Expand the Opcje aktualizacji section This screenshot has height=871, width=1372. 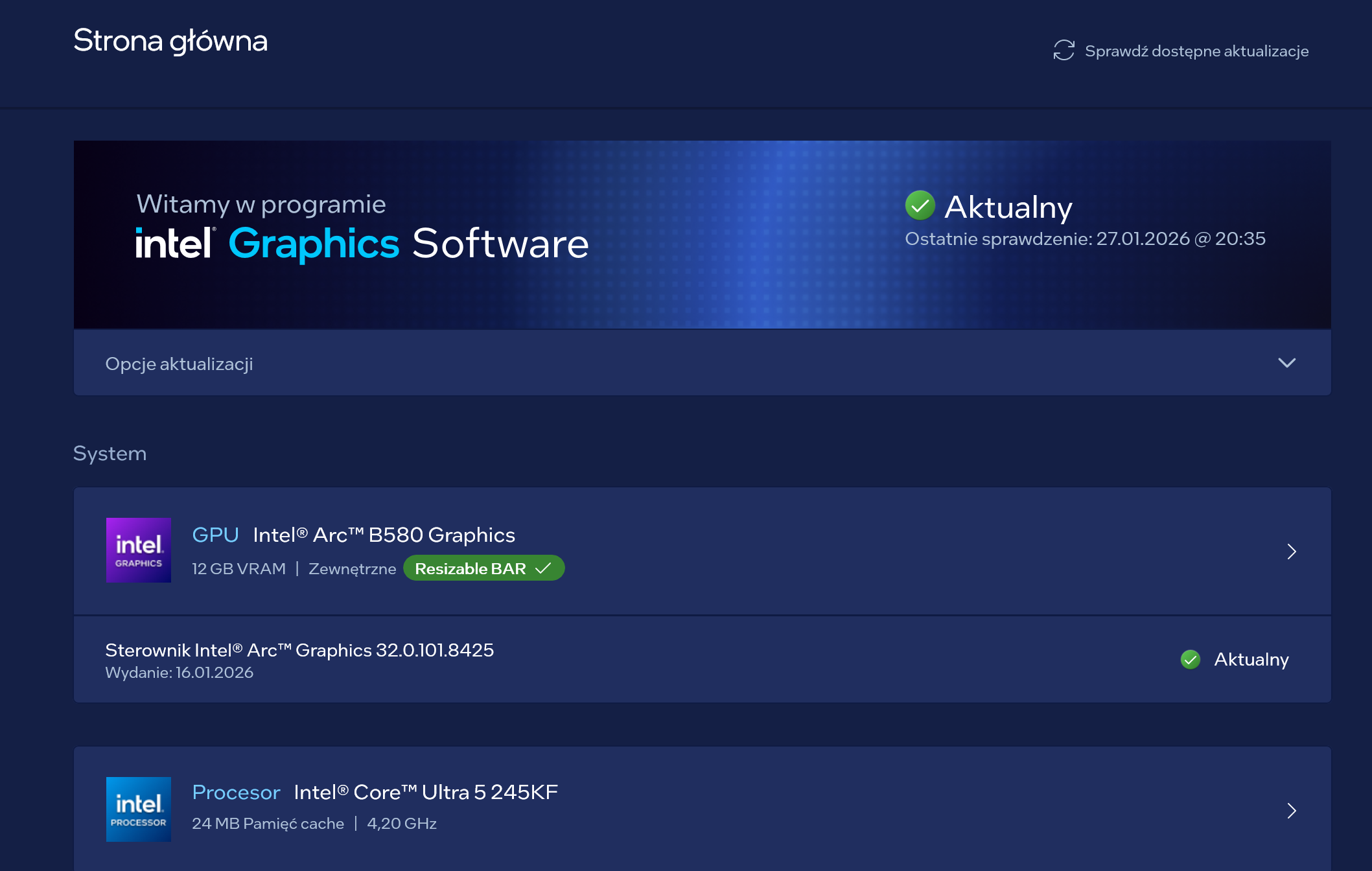coord(179,364)
